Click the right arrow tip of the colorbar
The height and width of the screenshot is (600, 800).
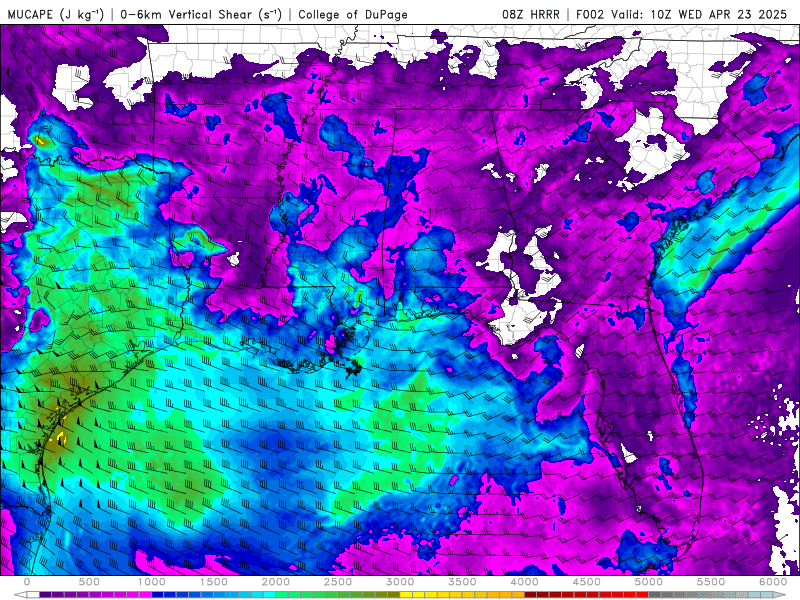point(781,595)
